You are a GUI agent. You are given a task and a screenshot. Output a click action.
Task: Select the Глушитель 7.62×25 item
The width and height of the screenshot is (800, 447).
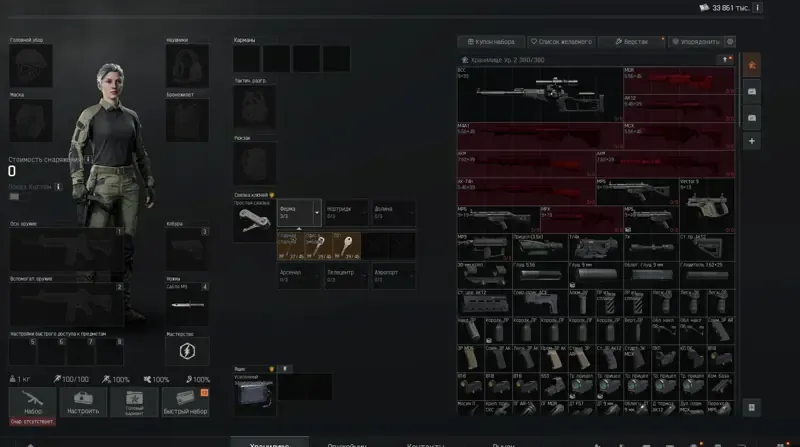(x=707, y=275)
